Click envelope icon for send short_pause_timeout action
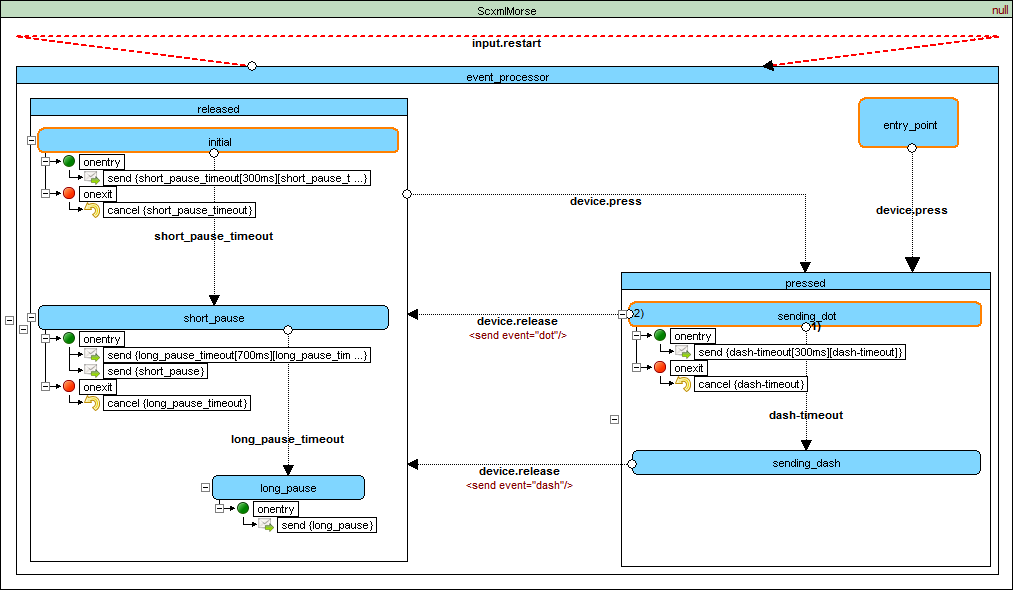This screenshot has width=1015, height=592. pyautogui.click(x=93, y=178)
